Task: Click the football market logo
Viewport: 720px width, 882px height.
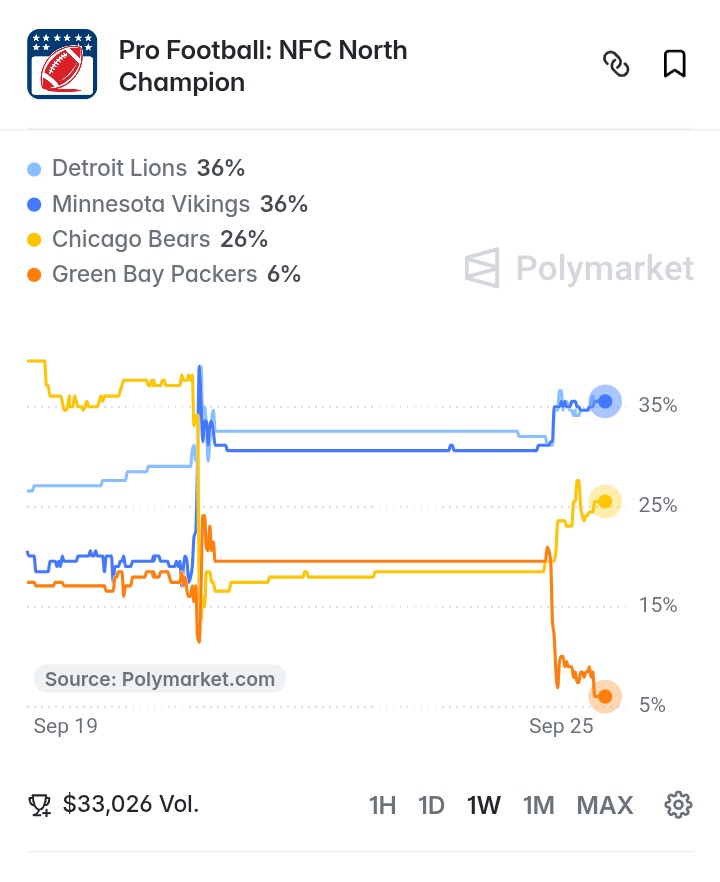Action: (62, 64)
